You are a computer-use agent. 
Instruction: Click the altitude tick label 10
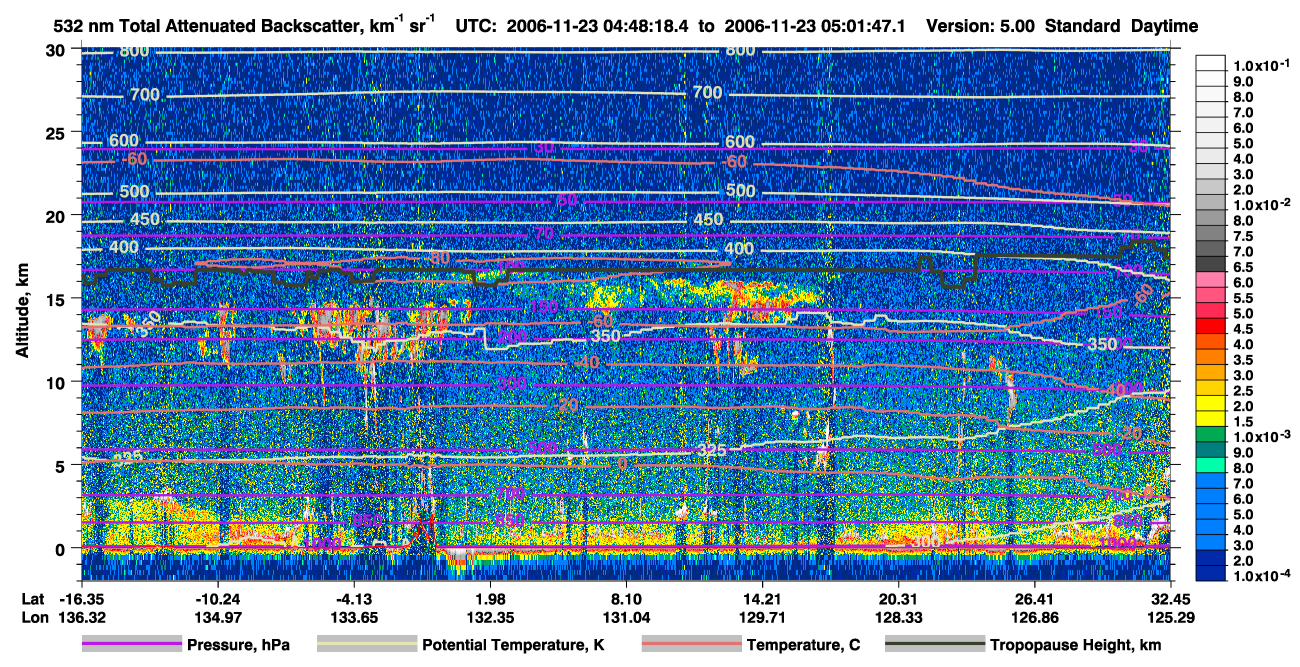[57, 382]
